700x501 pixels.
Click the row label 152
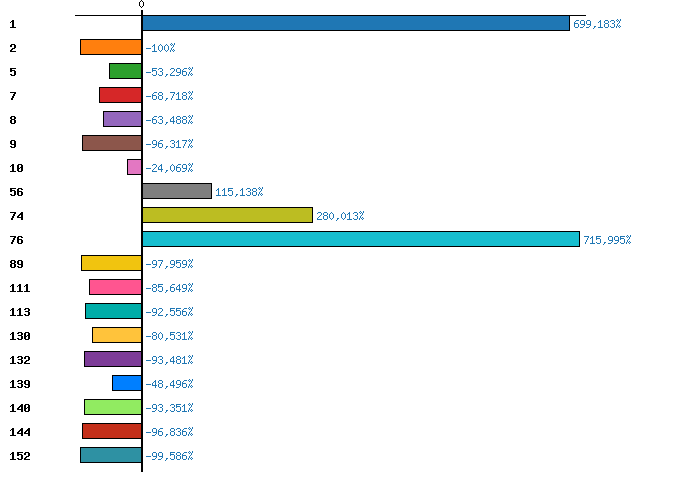pyautogui.click(x=20, y=456)
